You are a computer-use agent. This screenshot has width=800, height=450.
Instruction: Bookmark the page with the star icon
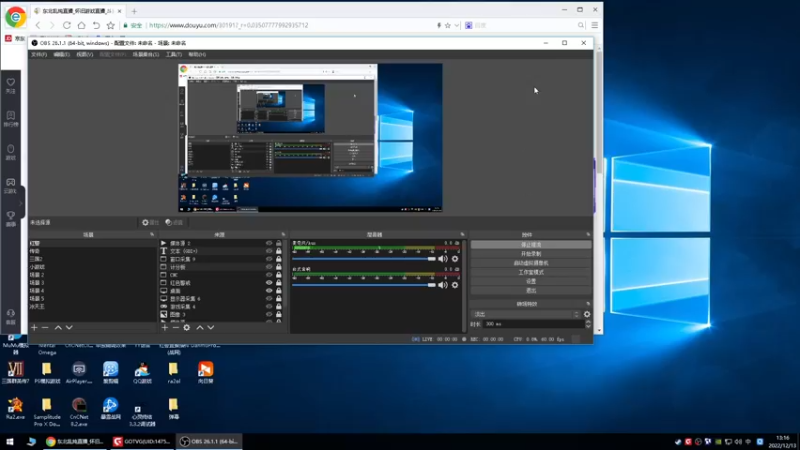point(111,25)
